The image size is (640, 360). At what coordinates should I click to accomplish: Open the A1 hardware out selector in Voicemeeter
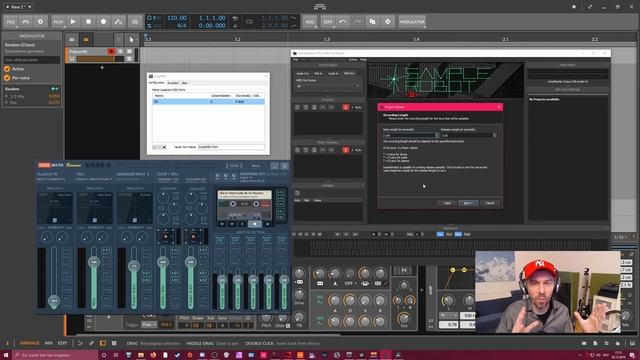point(218,176)
